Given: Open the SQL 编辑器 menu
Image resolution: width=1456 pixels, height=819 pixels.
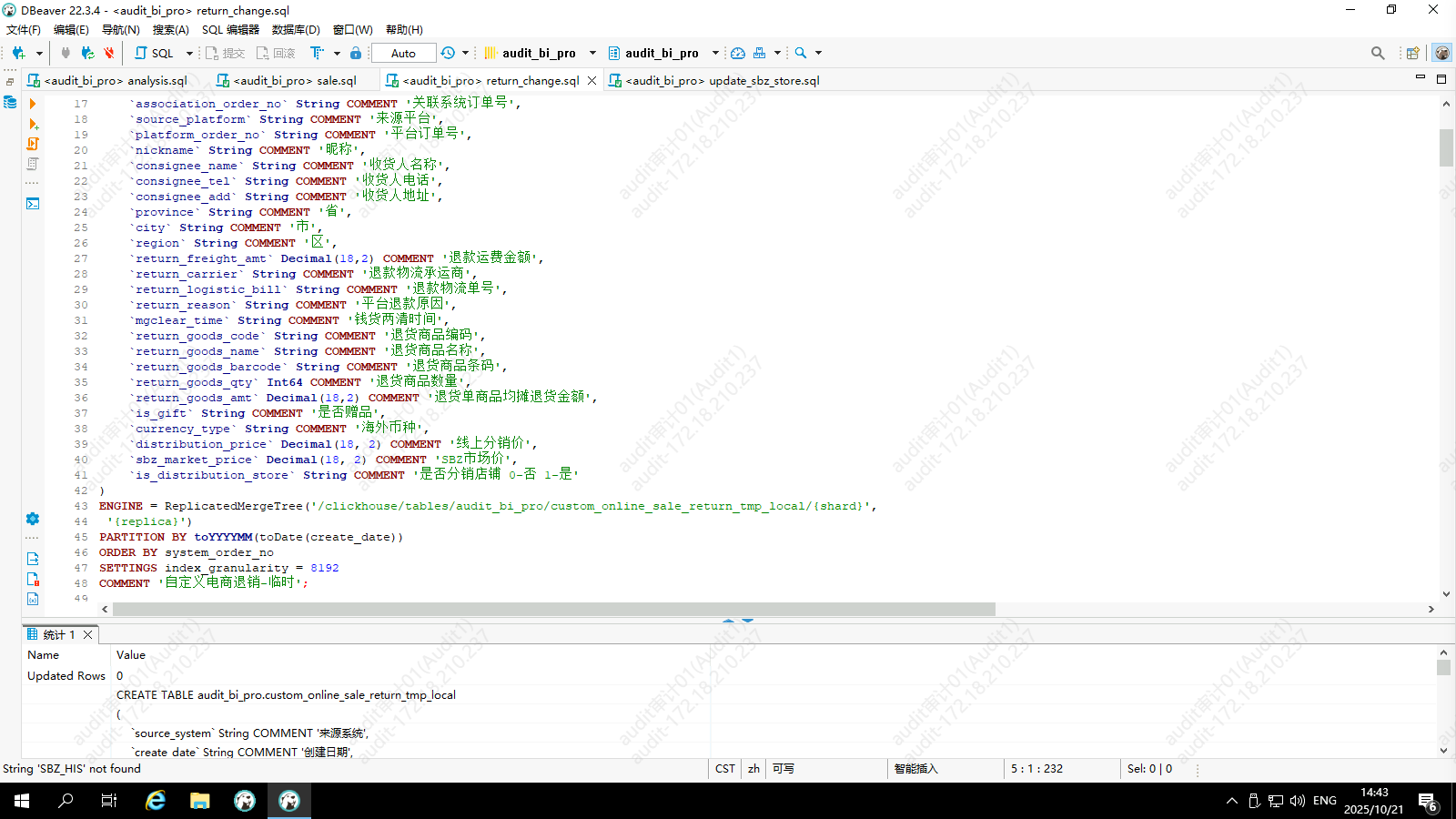Looking at the screenshot, I should 230,29.
